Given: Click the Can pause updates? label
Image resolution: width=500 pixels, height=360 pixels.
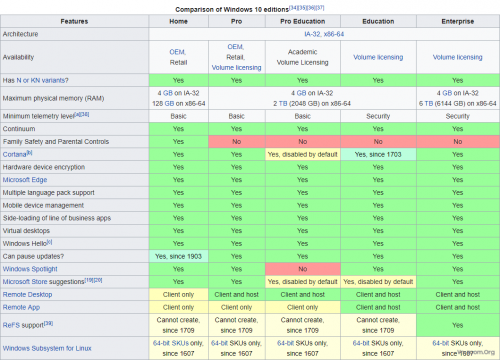Looking at the screenshot, I should click(33, 256).
